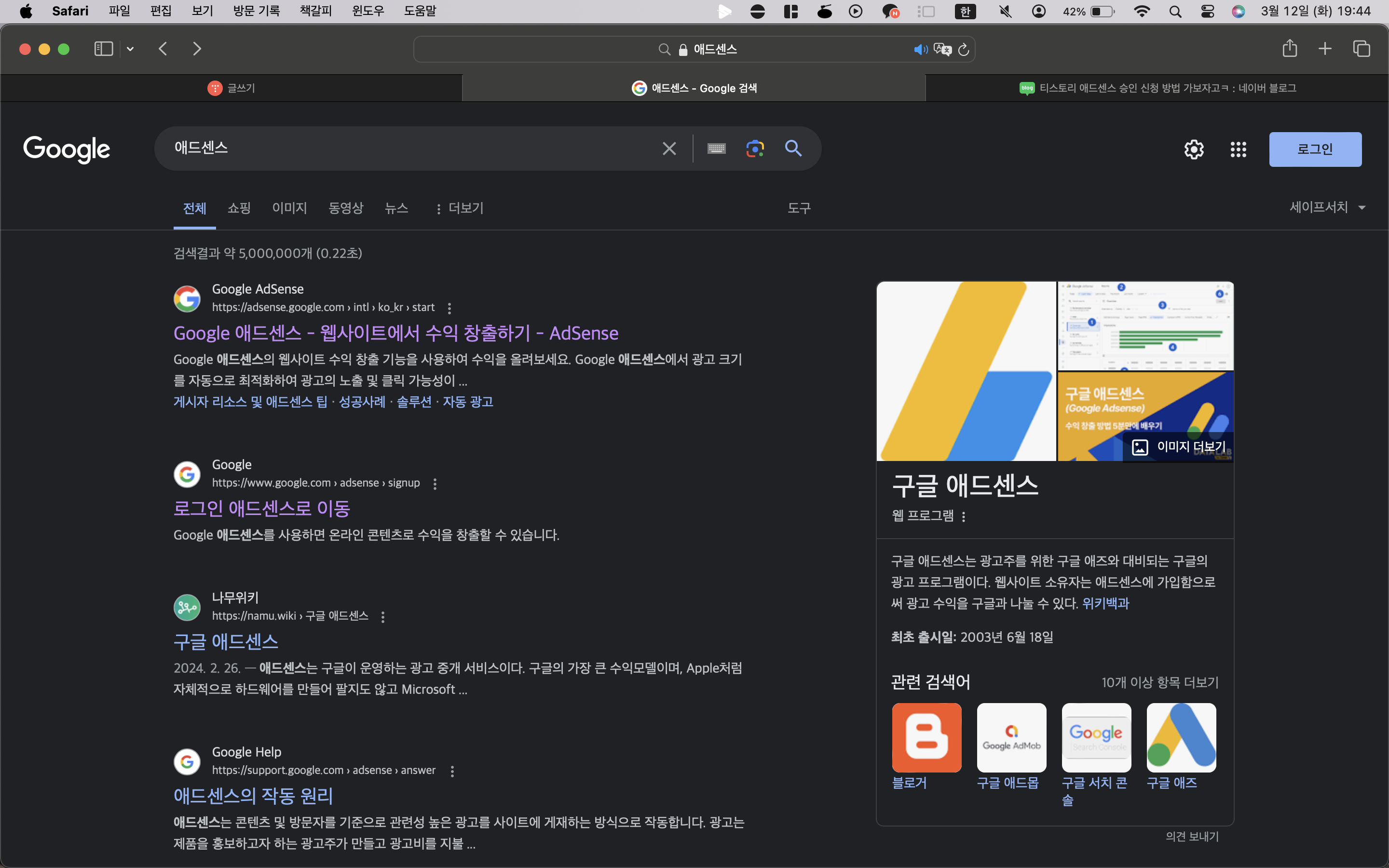
Task: Open the Safari share sheet
Action: click(1290, 48)
